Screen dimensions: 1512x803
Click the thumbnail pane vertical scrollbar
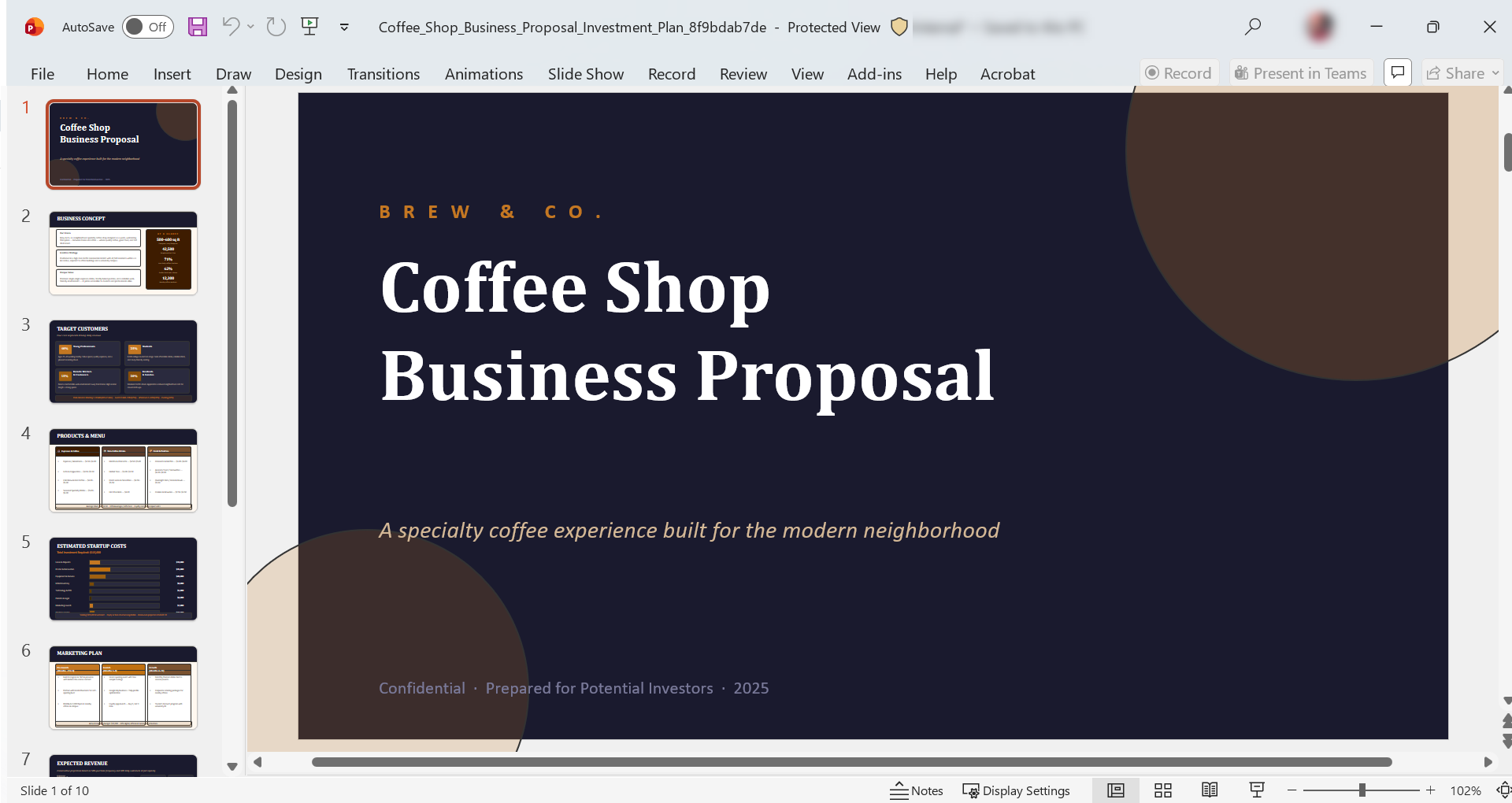click(x=232, y=303)
